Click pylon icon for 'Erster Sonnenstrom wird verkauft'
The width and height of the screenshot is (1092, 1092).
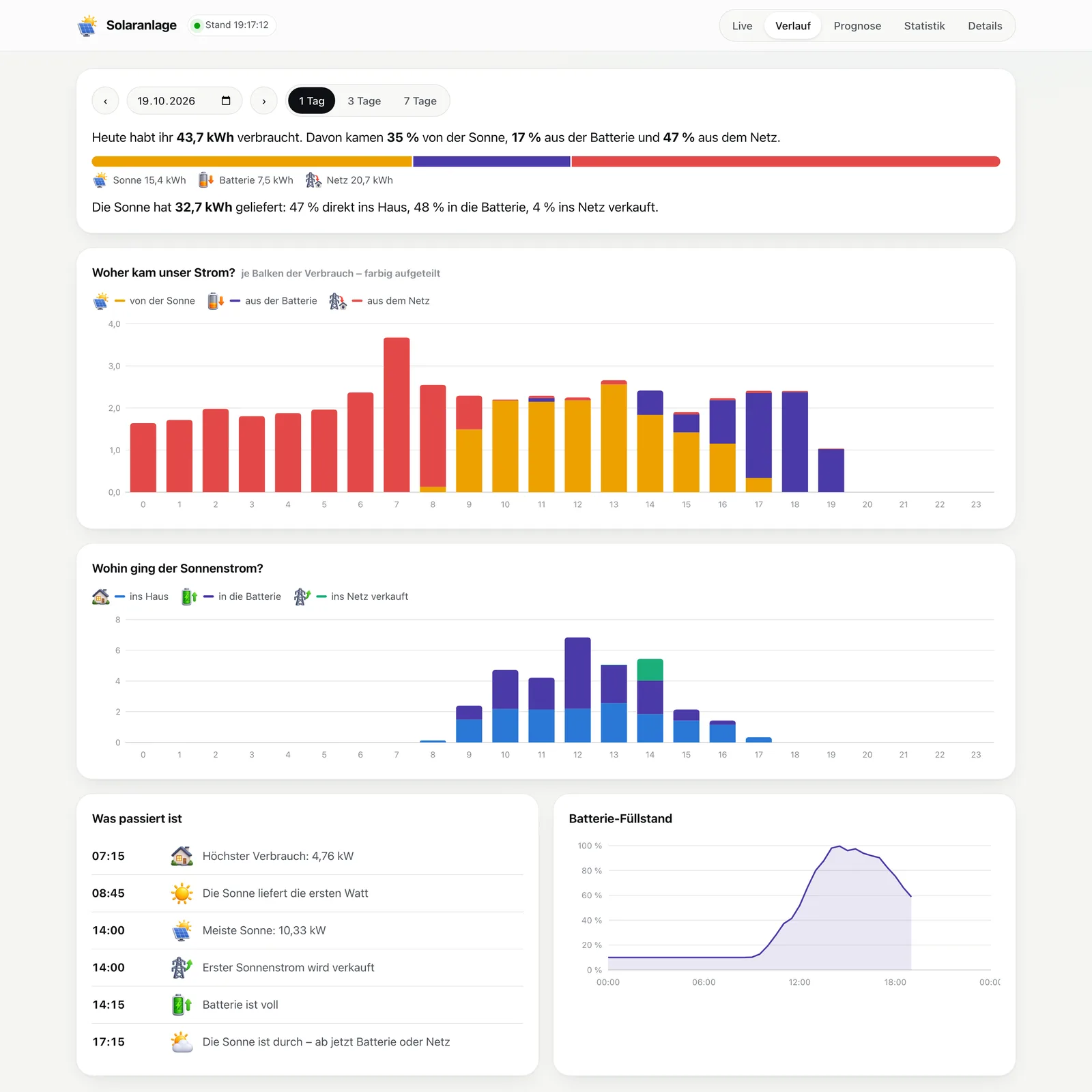[x=182, y=967]
